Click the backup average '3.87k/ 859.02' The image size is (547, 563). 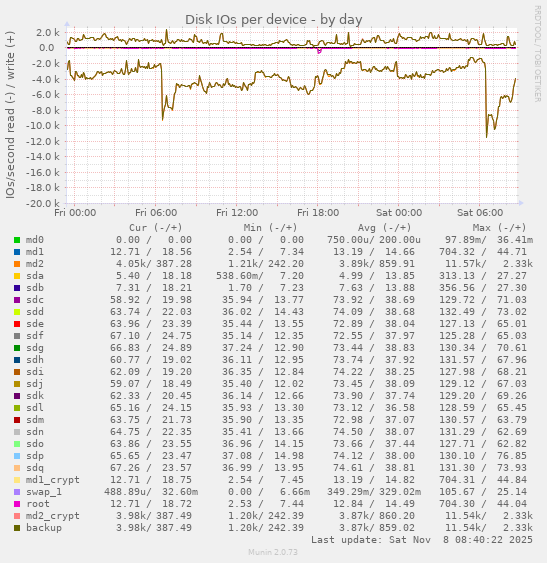(377, 528)
